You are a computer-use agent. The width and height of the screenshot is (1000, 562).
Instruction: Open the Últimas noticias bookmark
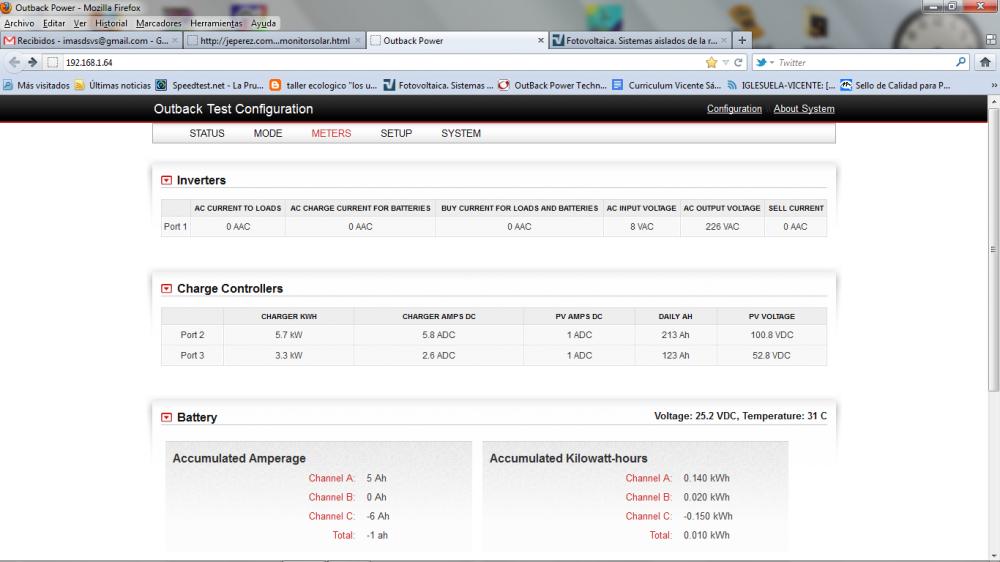coord(113,85)
